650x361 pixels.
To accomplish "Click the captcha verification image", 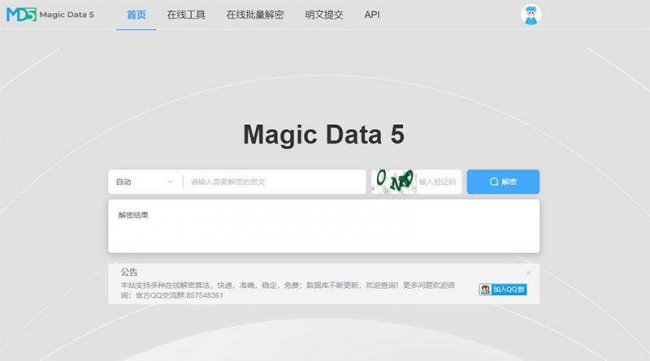I will (394, 182).
